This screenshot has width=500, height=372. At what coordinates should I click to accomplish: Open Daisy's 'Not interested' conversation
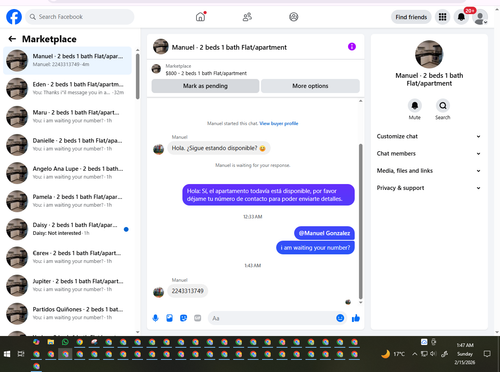coord(68,229)
